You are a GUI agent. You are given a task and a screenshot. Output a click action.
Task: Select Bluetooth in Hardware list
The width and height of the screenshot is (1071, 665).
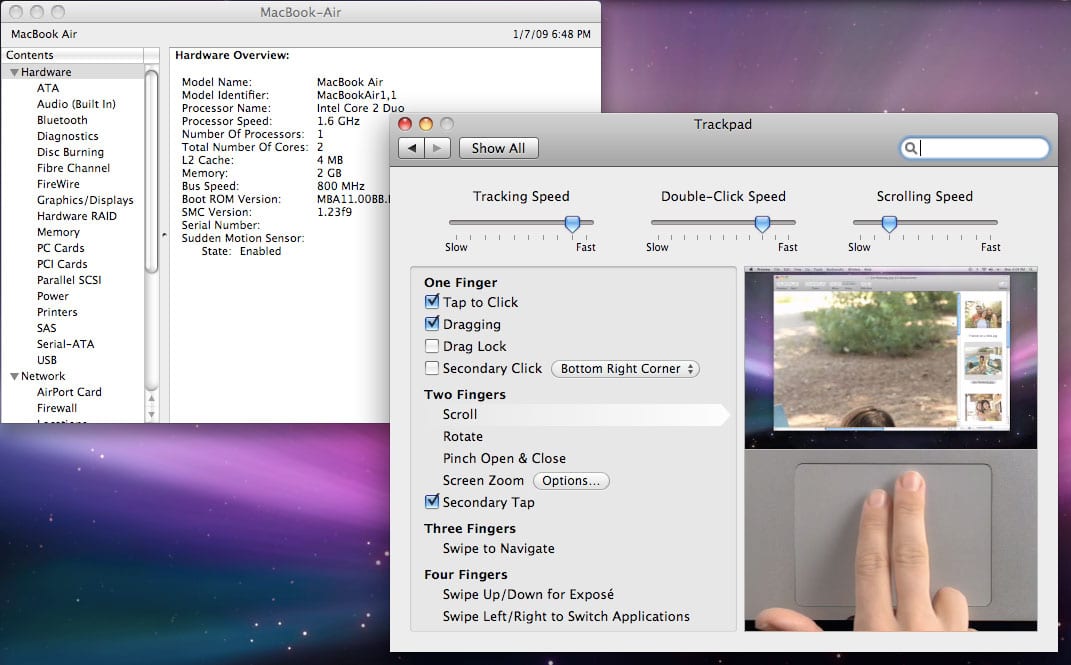click(x=62, y=120)
